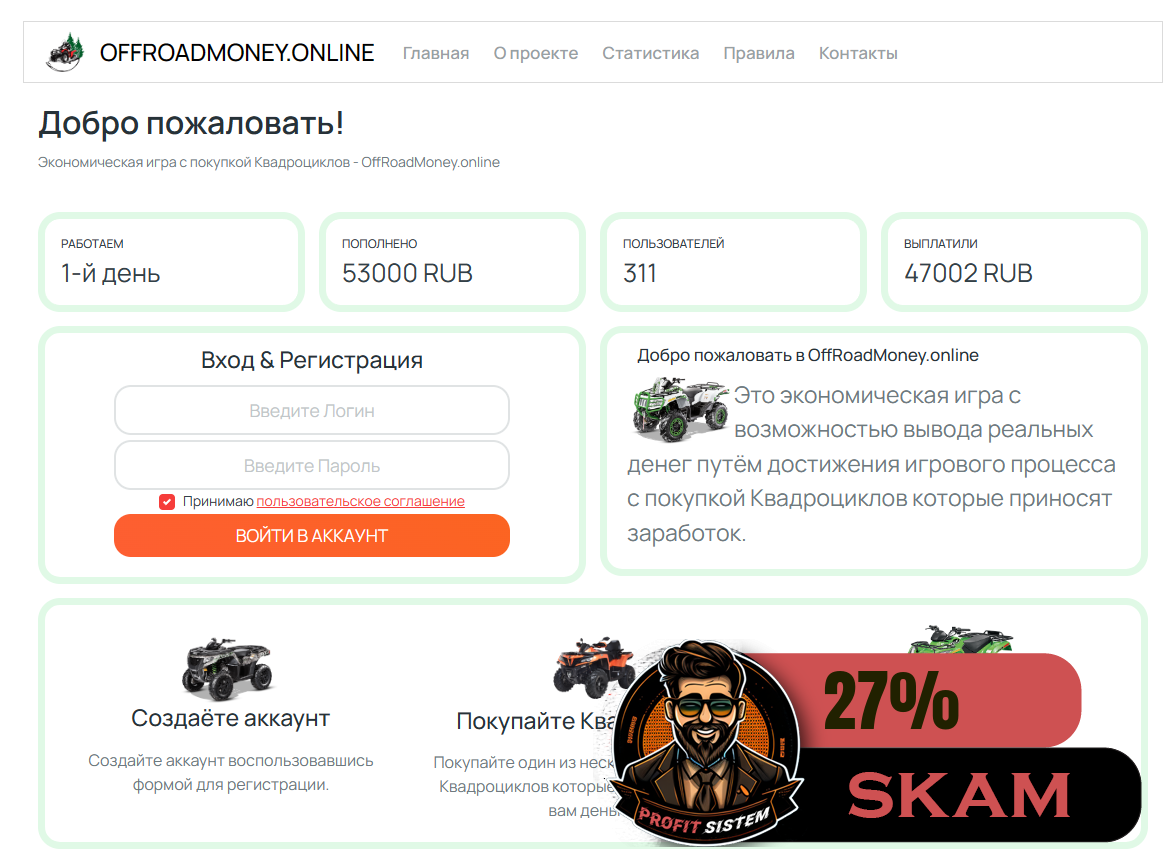
Task: Click the OFFROADMONEY.ONLINE site title
Action: pyautogui.click(x=237, y=53)
